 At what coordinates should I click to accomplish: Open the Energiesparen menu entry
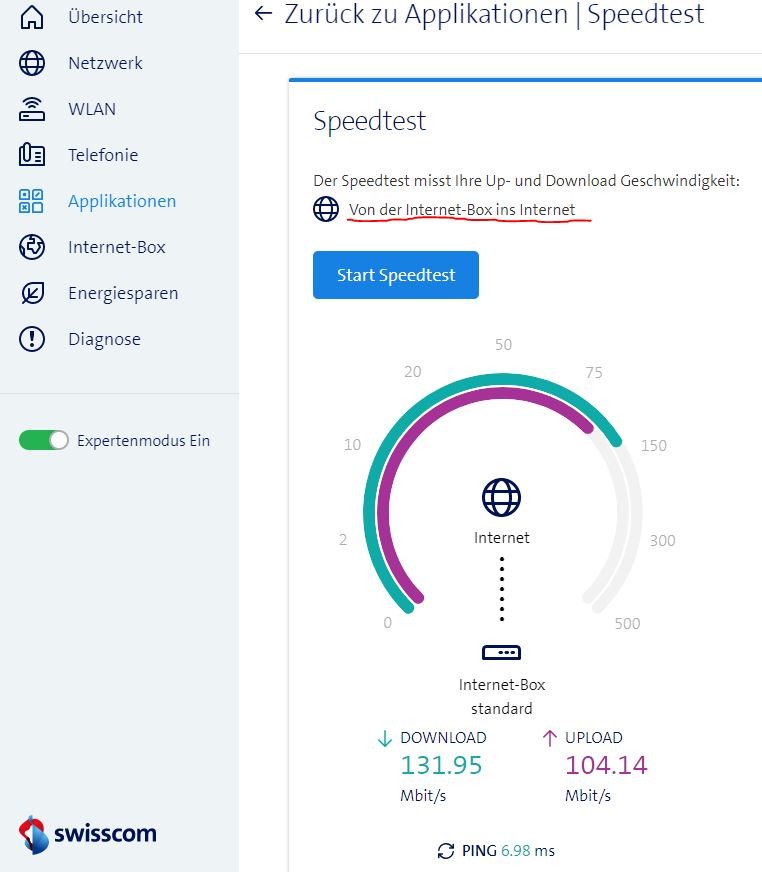(x=123, y=293)
